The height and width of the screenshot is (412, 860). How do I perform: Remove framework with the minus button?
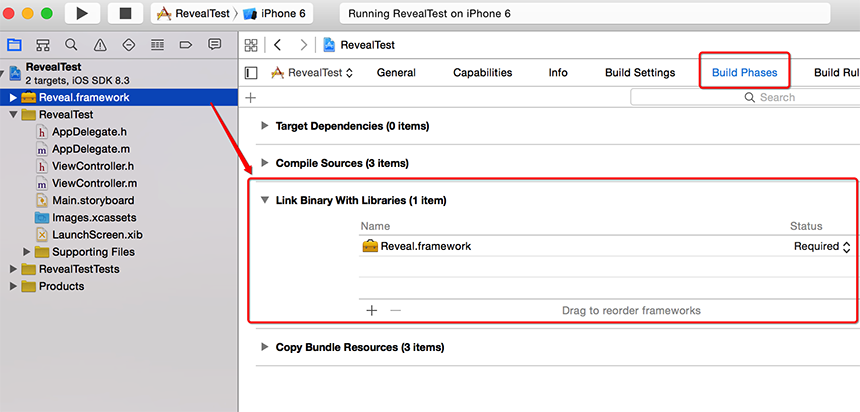click(x=395, y=311)
